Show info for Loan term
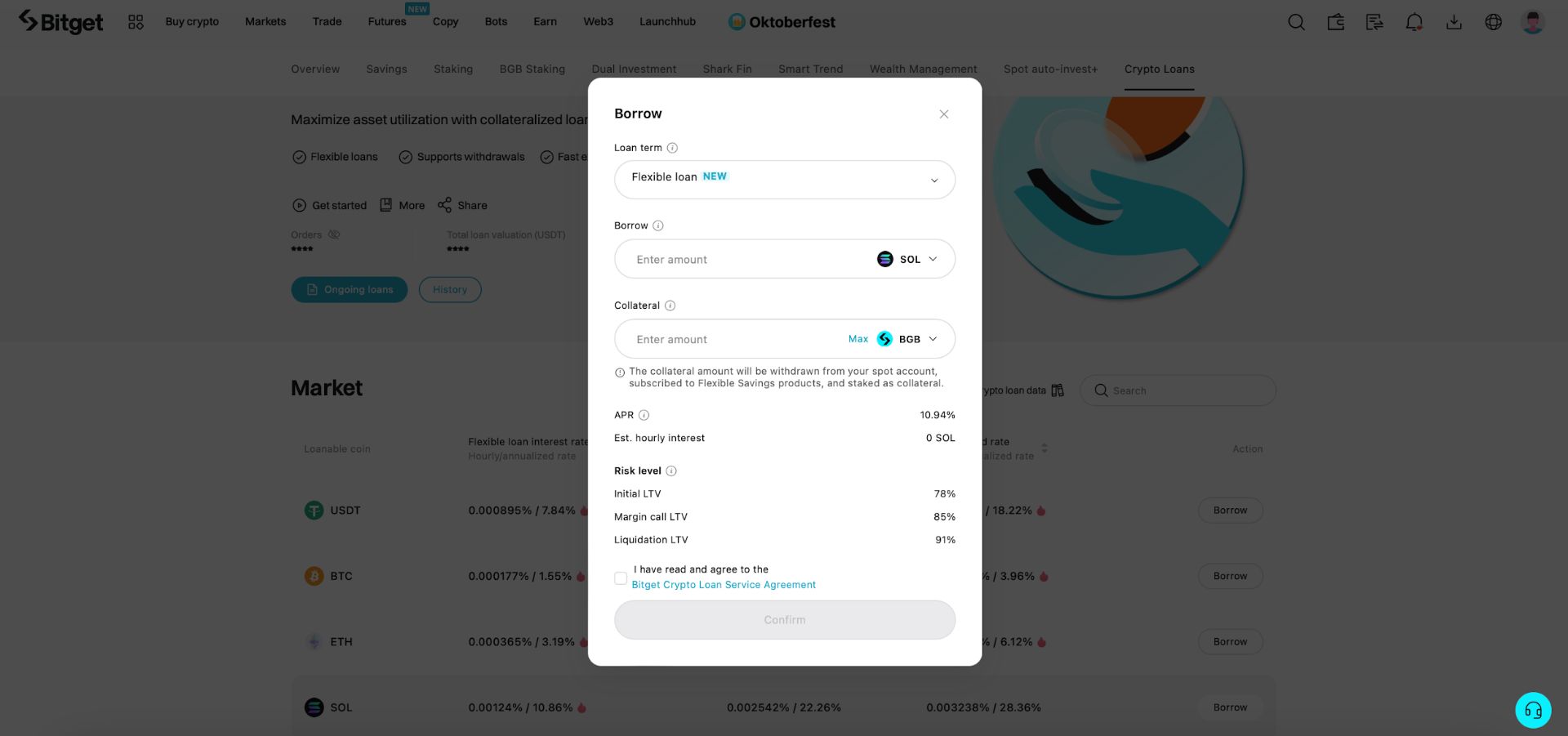The width and height of the screenshot is (1568, 736). 672,148
